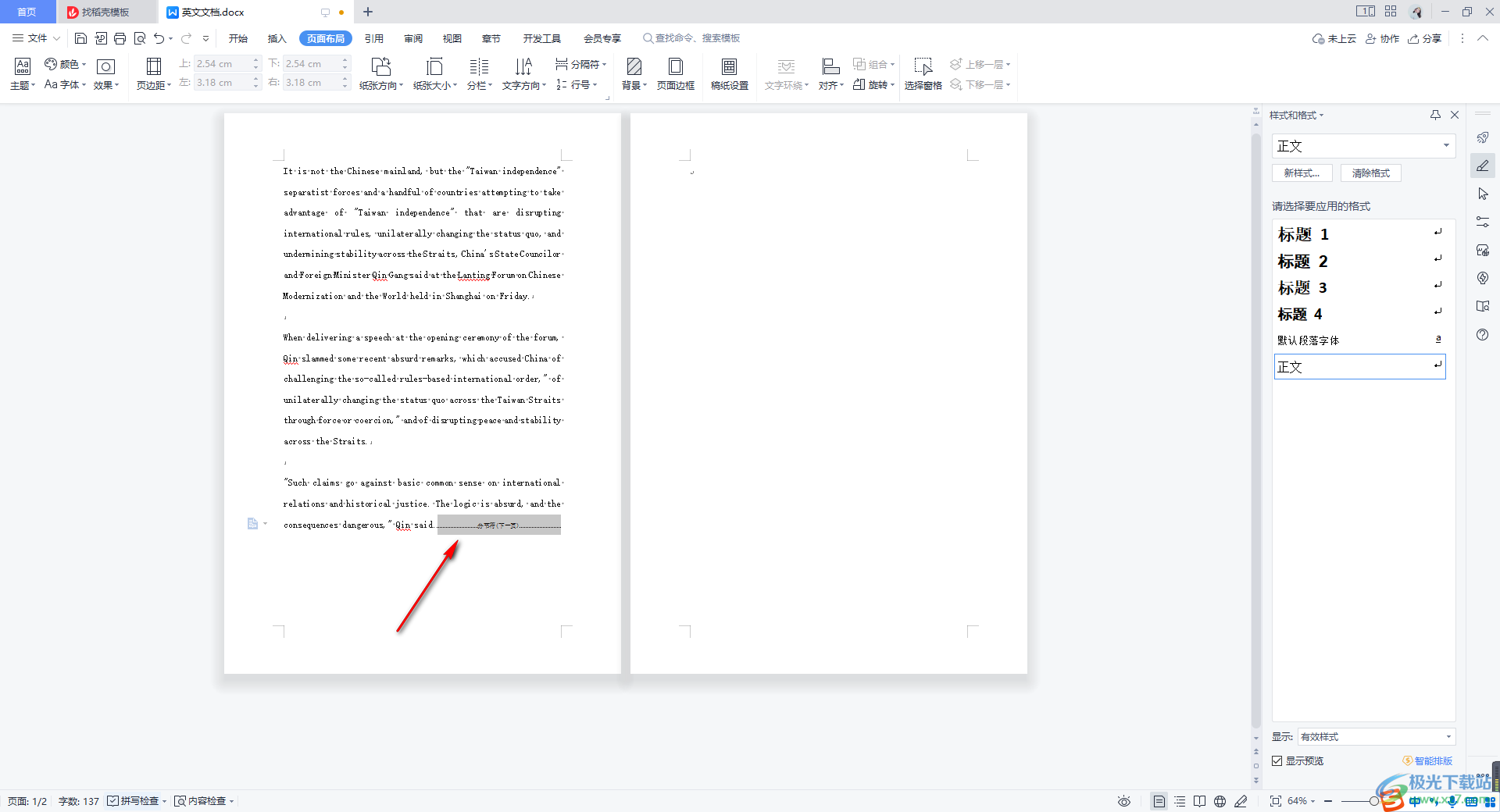Open current style combo box at panel top

pyautogui.click(x=1364, y=146)
